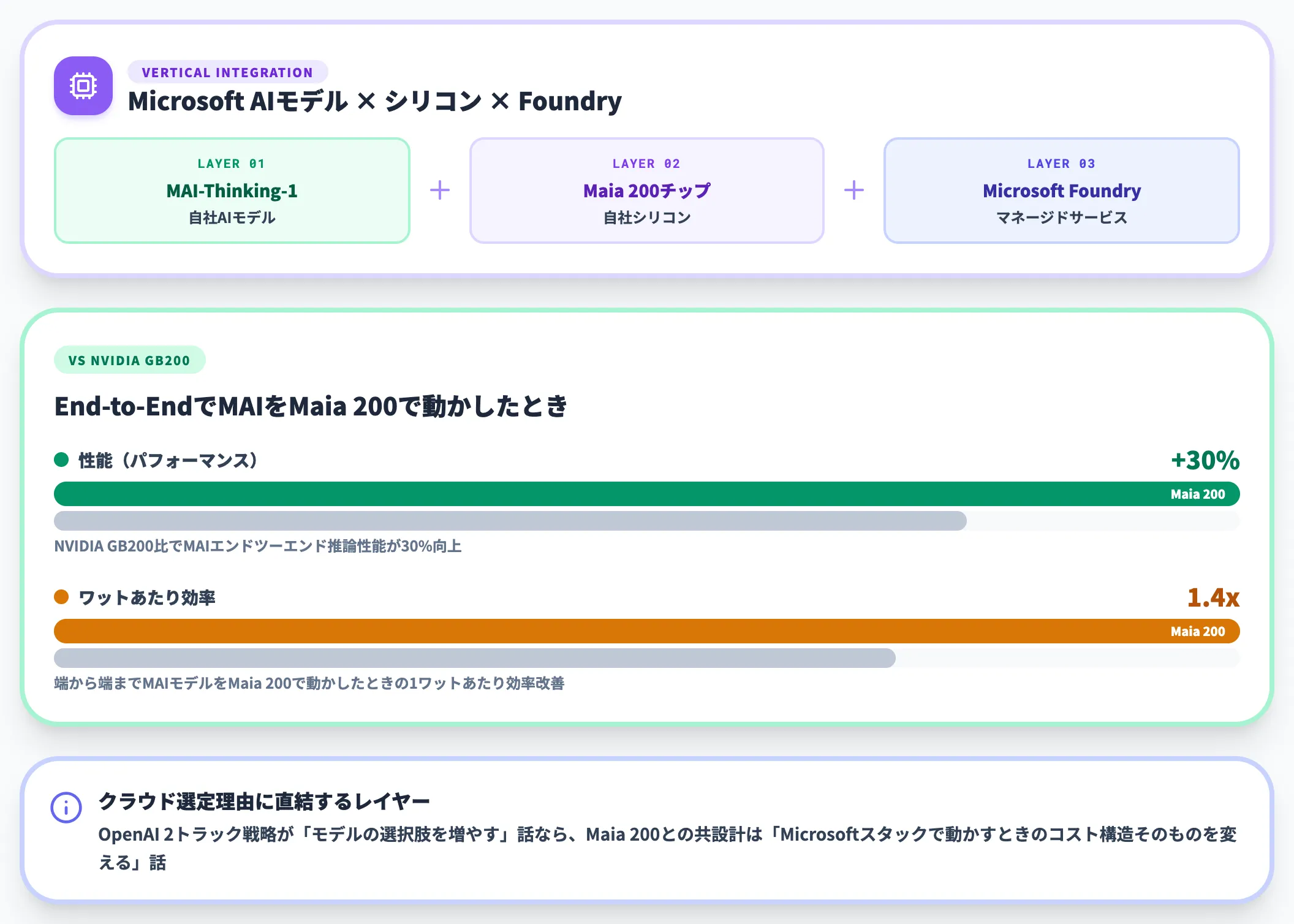Click the gray bar under the orange efficiency bar
The image size is (1294, 924).
click(475, 658)
